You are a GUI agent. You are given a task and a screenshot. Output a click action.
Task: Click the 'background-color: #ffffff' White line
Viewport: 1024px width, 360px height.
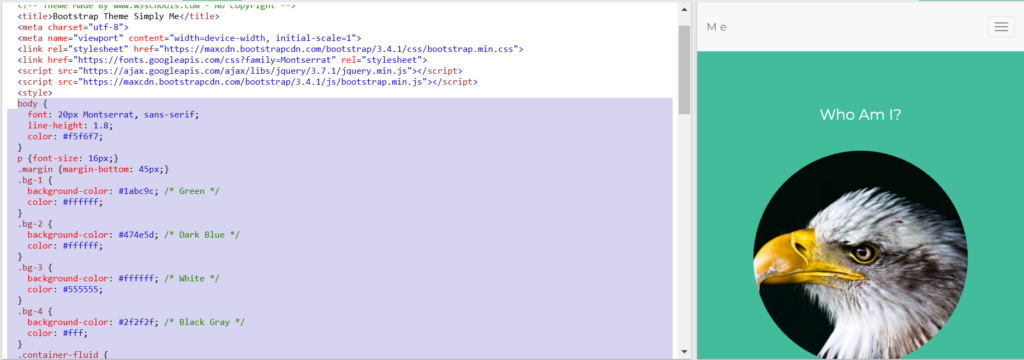123,278
